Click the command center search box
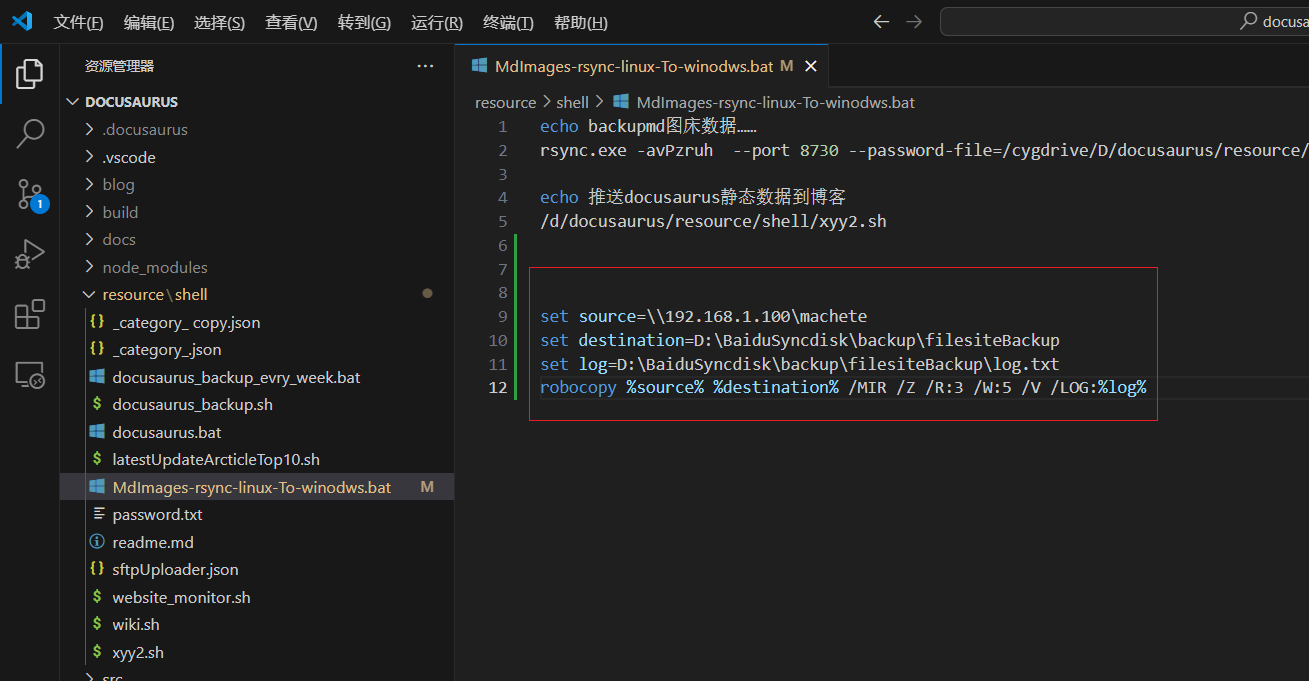Screen dimensions: 1309x681 [1124, 21]
